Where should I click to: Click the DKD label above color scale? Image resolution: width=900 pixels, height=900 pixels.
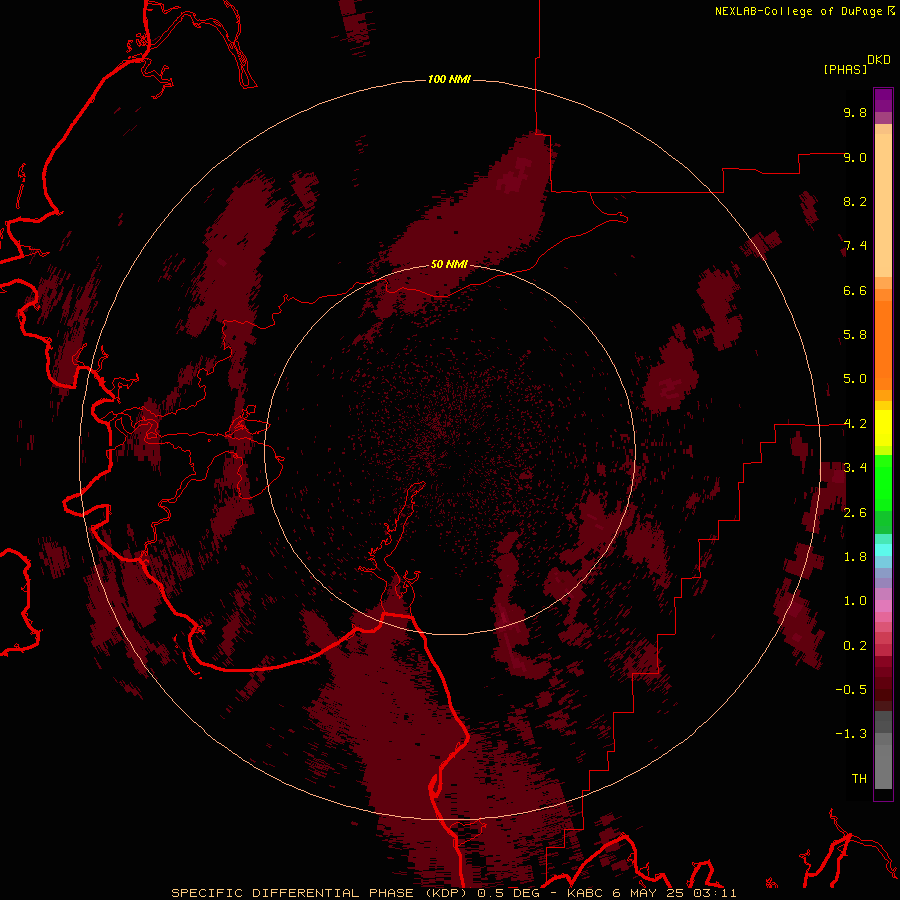click(879, 60)
